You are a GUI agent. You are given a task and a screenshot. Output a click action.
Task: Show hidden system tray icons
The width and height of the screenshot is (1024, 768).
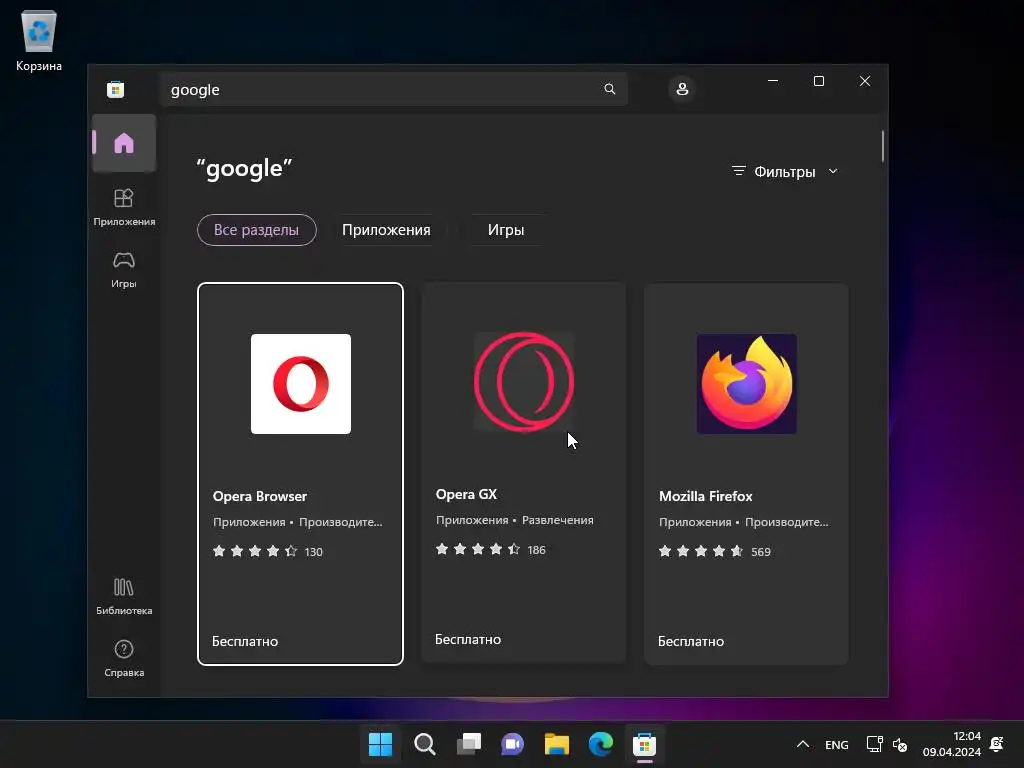pos(803,744)
